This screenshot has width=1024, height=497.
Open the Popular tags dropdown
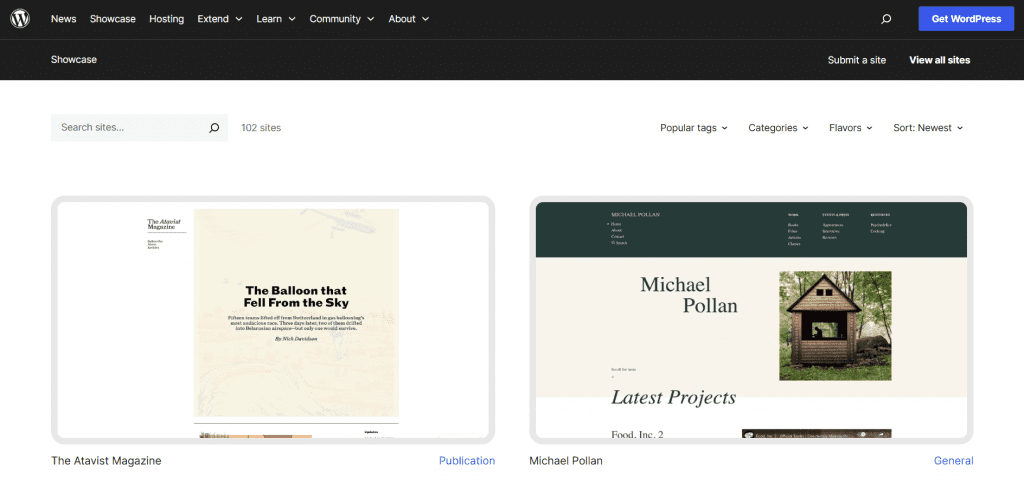pos(694,128)
